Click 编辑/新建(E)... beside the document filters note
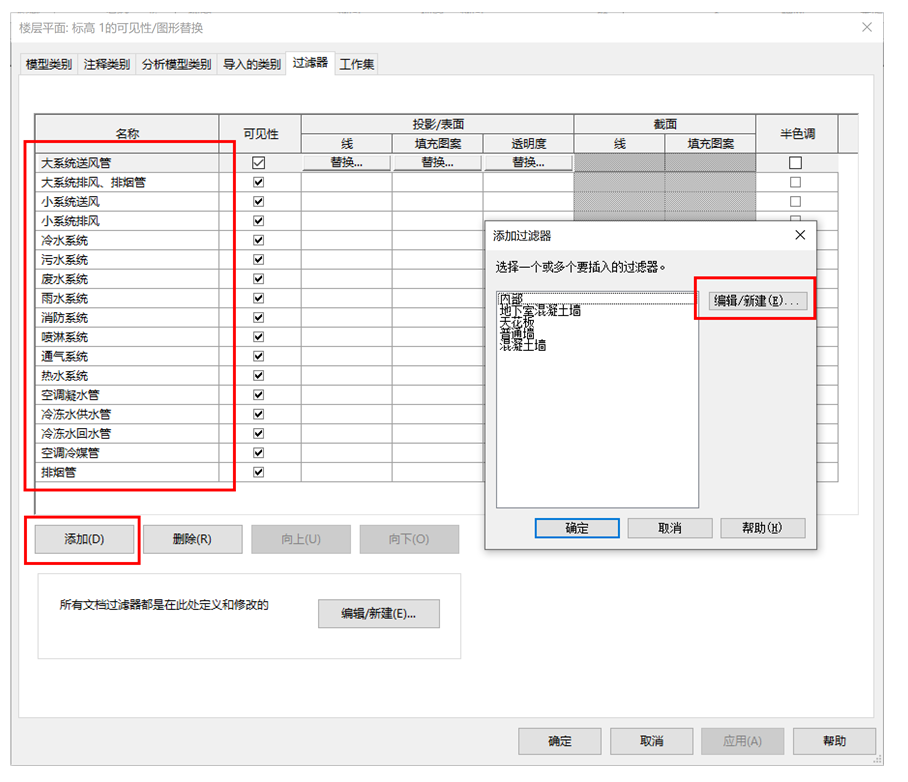This screenshot has height=782, width=908. point(379,613)
